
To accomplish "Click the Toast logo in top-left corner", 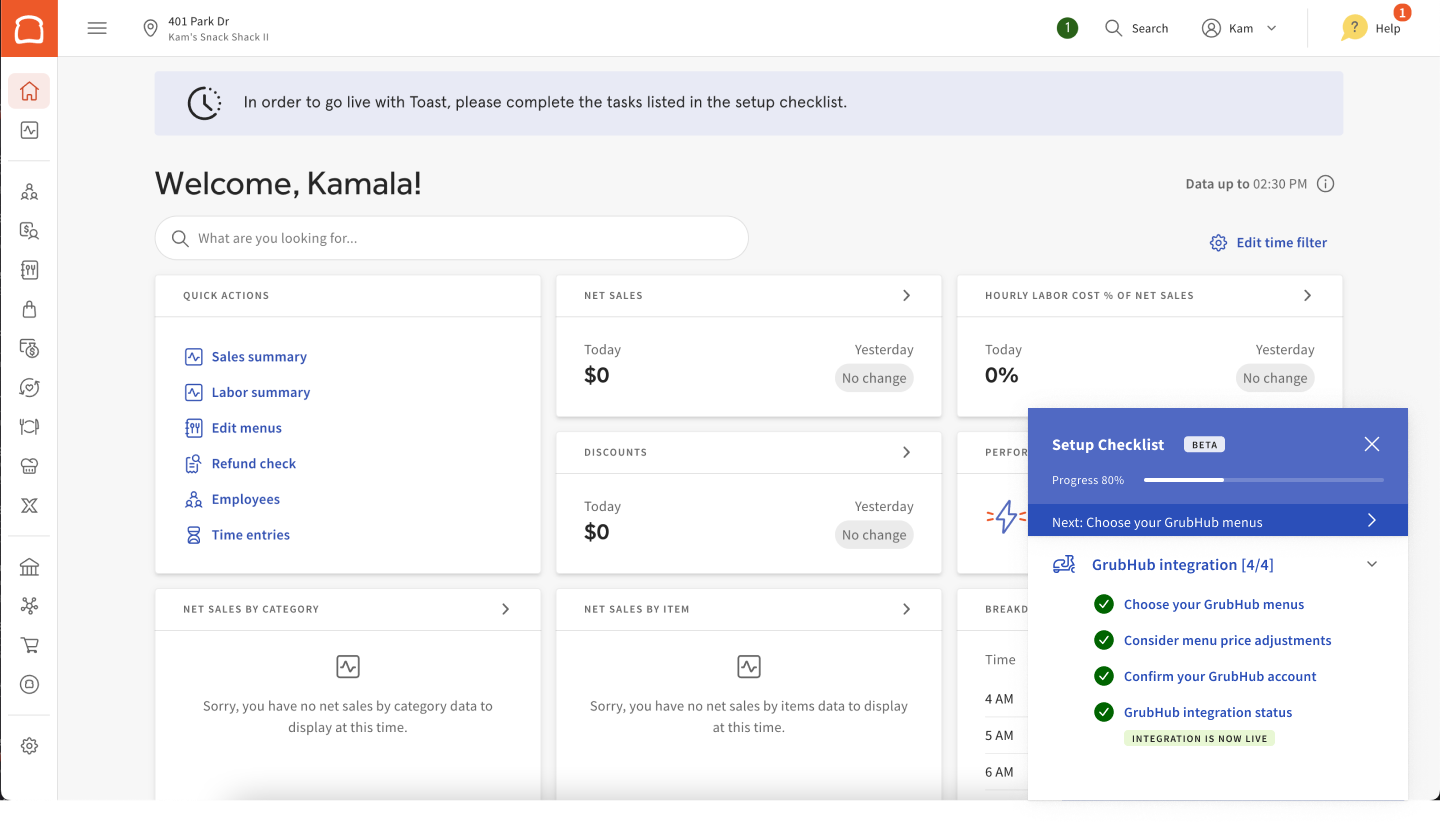I will coord(29,29).
